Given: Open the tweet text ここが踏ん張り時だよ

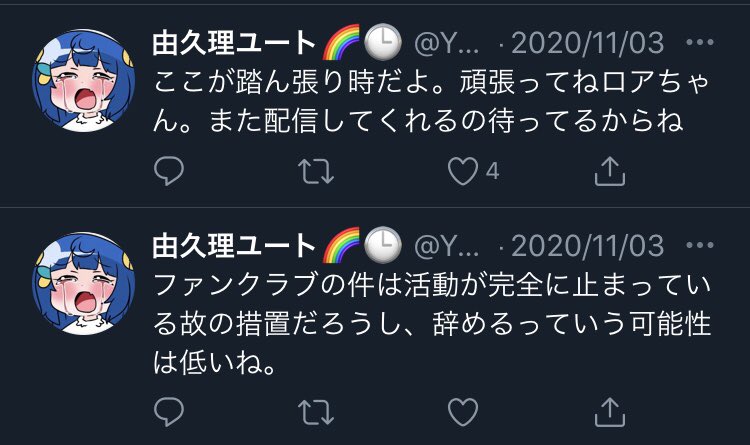Looking at the screenshot, I should click(x=430, y=101).
